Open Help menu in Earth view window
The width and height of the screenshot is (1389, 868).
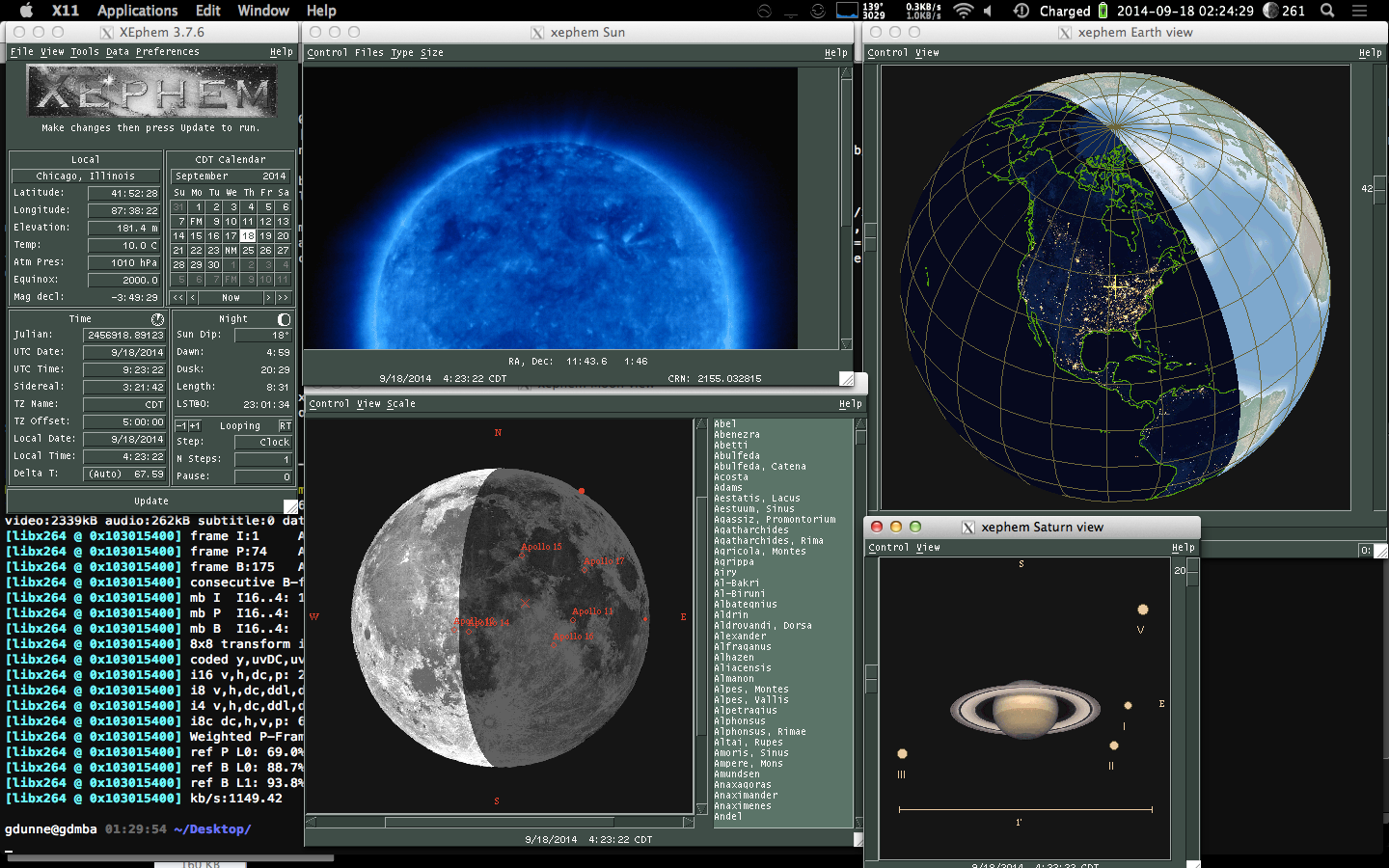(x=1371, y=53)
